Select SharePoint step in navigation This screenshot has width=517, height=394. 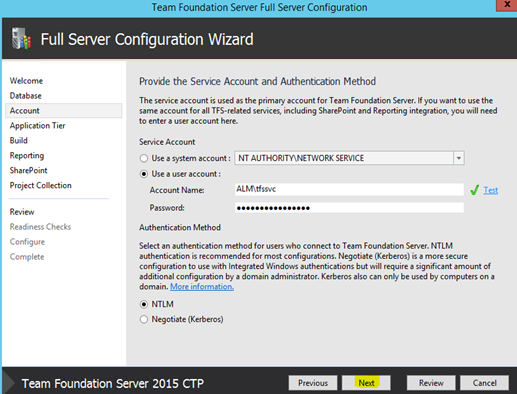point(28,170)
